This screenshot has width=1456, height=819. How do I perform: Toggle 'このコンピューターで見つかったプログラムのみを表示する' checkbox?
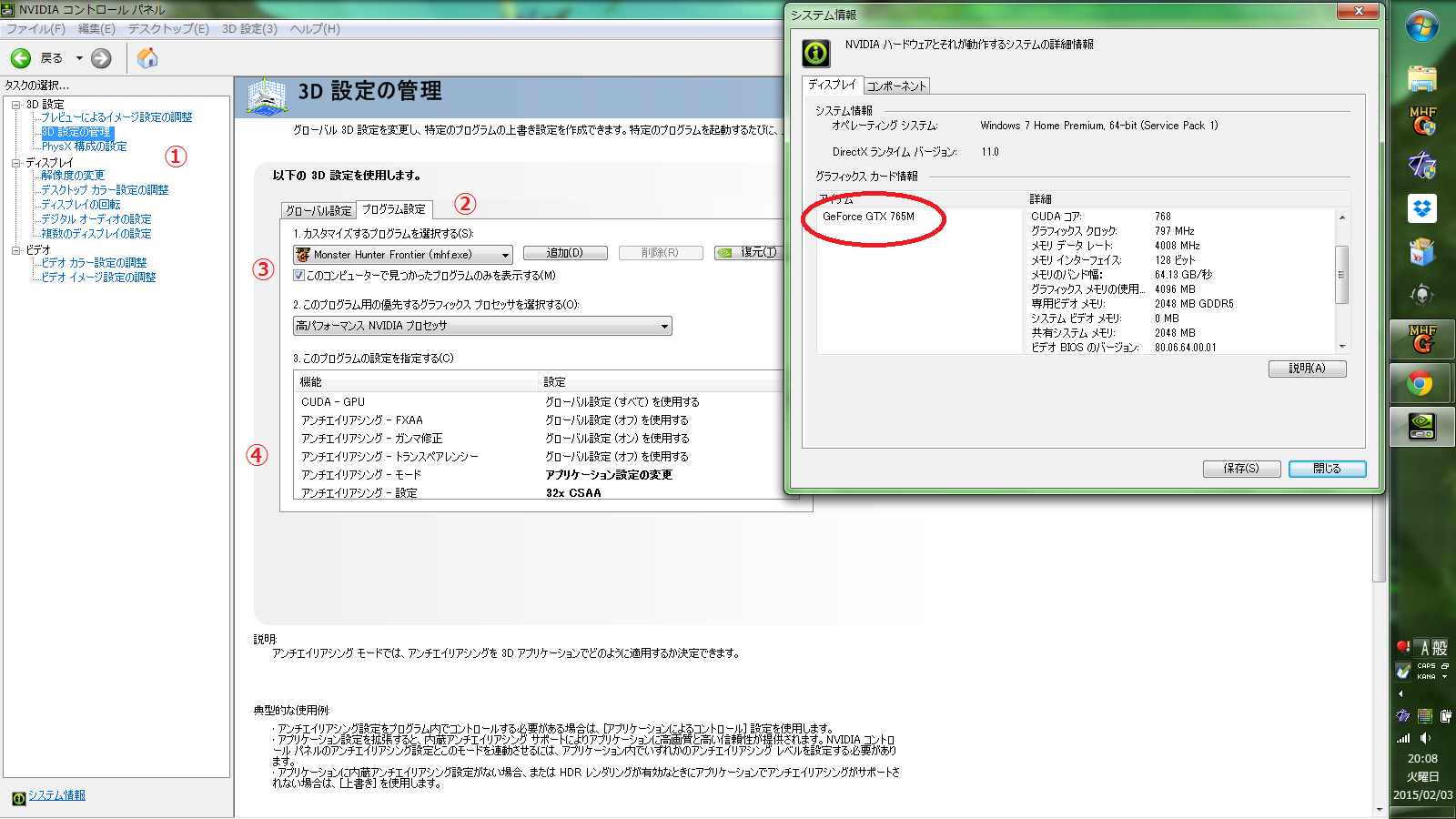(298, 276)
